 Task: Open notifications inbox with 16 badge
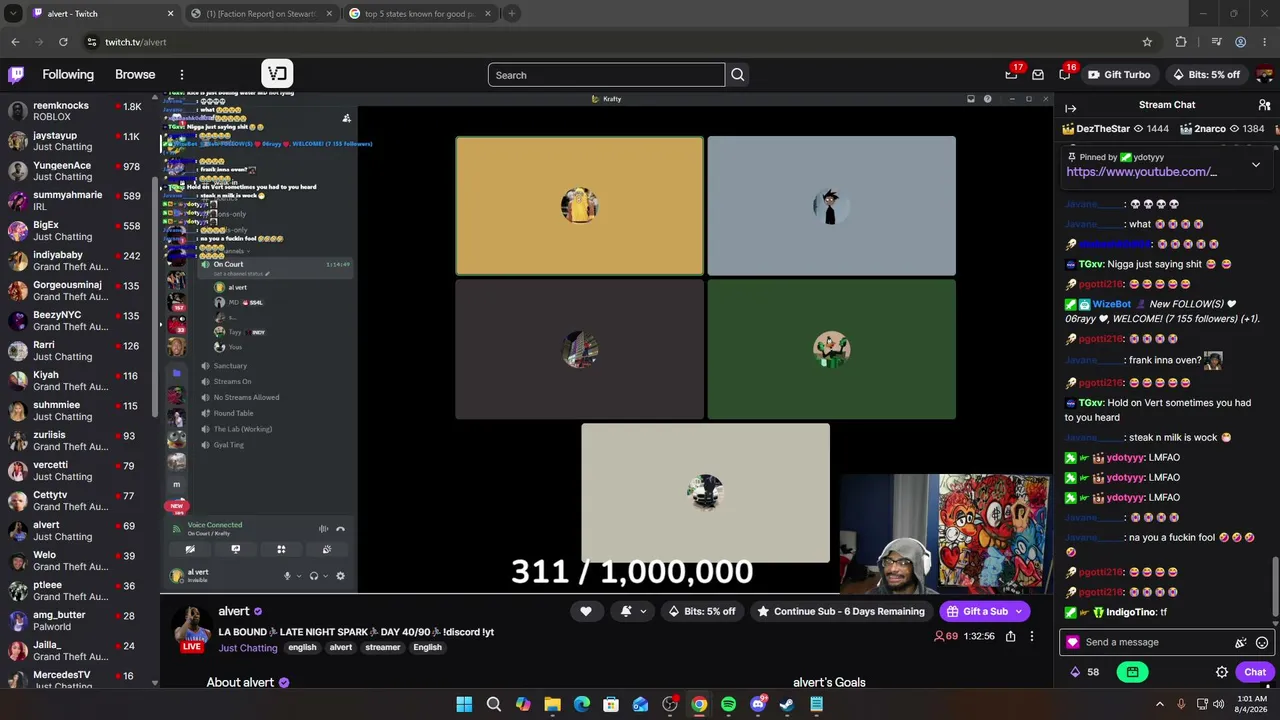(1064, 75)
